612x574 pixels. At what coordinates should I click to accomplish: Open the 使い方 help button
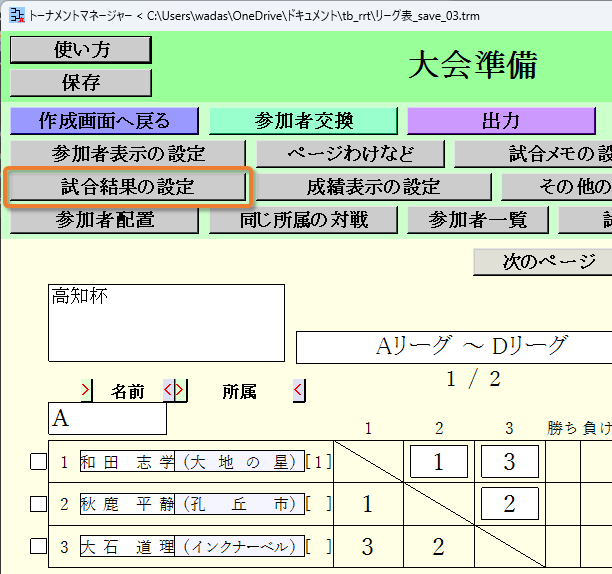[81, 50]
